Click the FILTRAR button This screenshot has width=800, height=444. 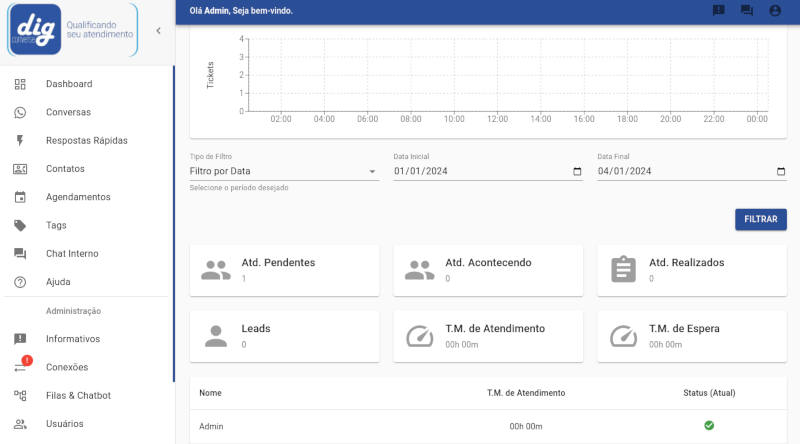[761, 219]
